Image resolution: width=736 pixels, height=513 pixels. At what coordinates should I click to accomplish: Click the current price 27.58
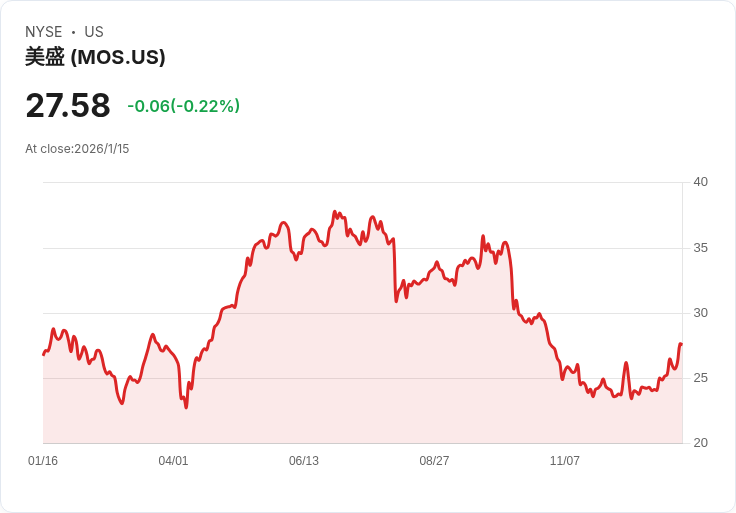68,106
